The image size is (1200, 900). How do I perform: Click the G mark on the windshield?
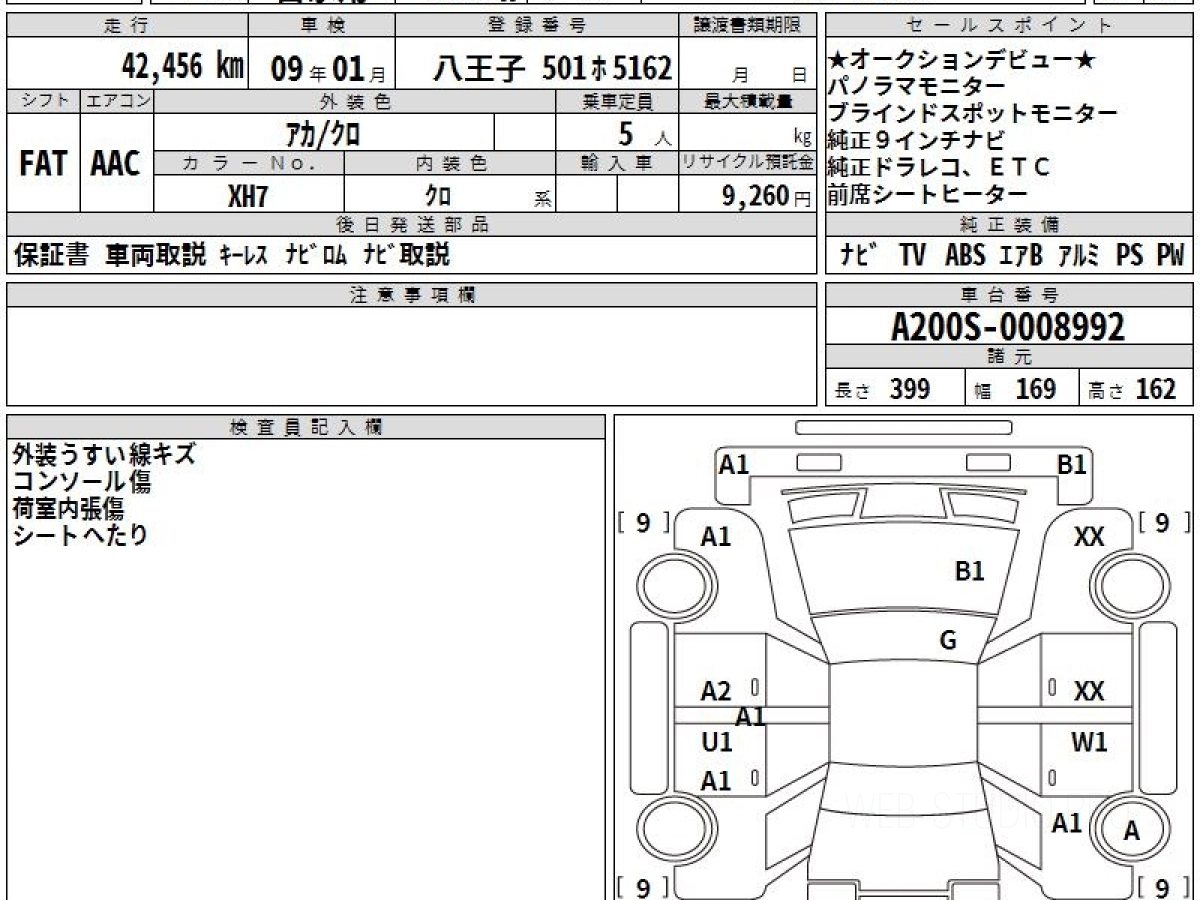[x=948, y=641]
